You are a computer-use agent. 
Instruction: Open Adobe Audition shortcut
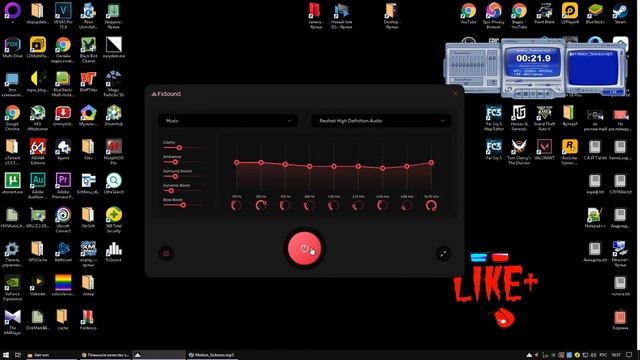(38, 186)
